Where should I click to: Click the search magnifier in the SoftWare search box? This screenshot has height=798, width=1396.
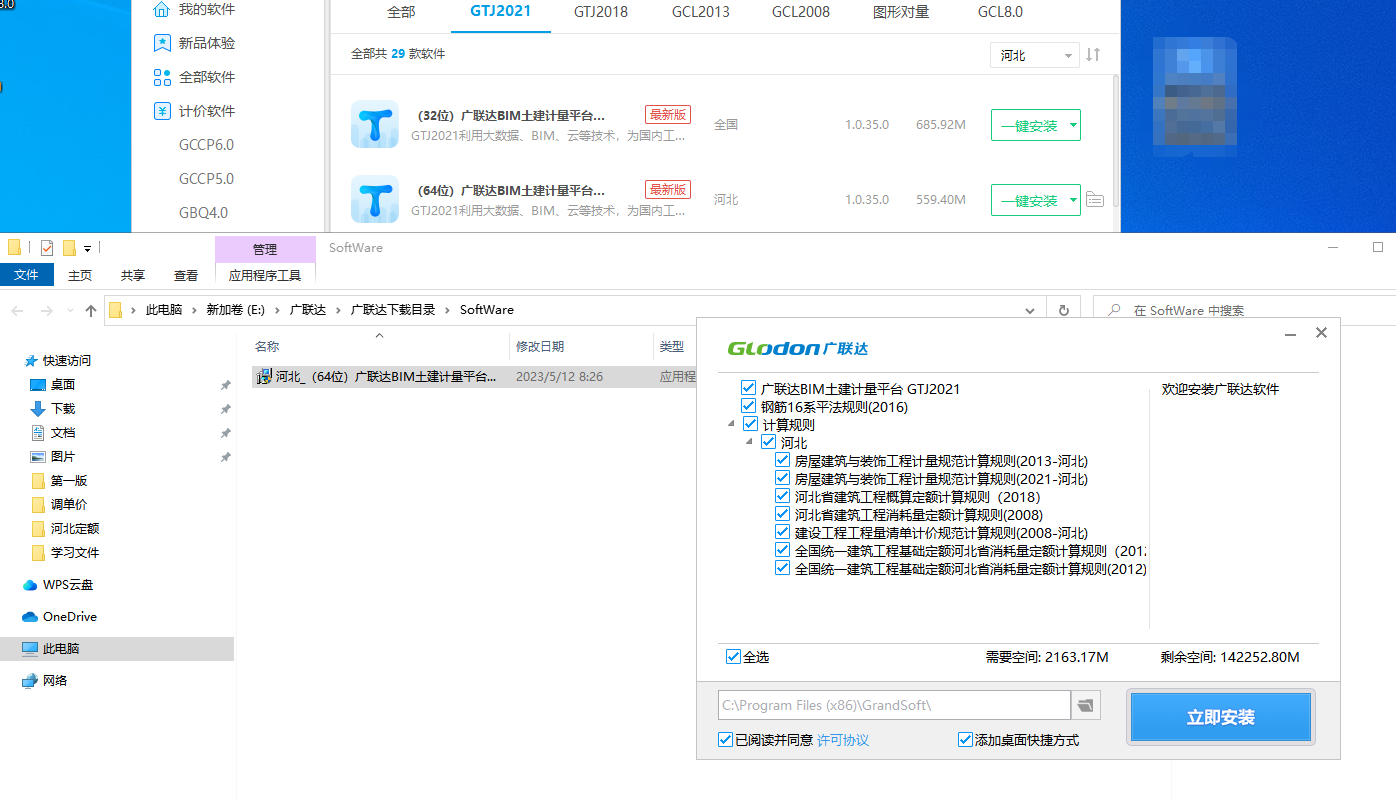pyautogui.click(x=1115, y=311)
